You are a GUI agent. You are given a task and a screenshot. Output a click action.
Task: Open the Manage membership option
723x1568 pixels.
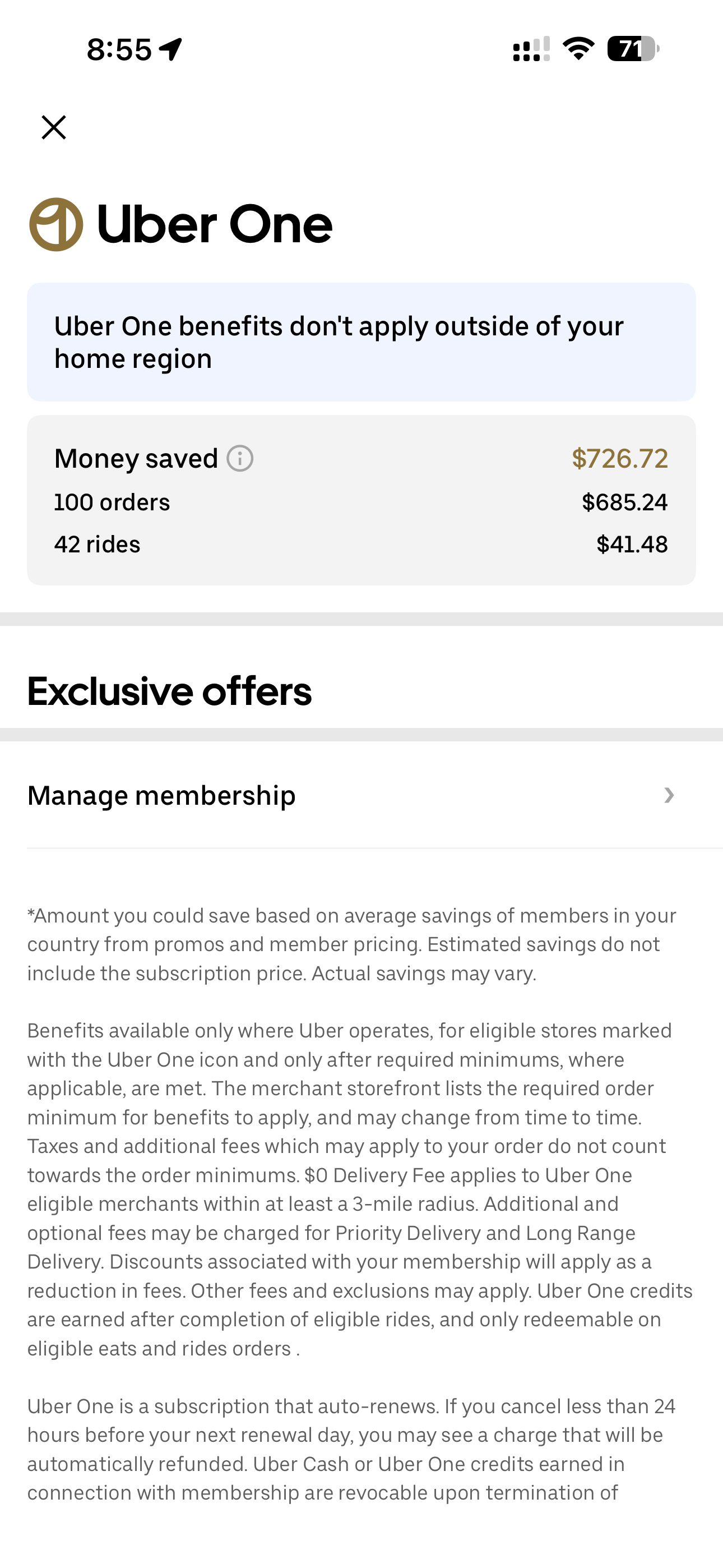coord(161,796)
